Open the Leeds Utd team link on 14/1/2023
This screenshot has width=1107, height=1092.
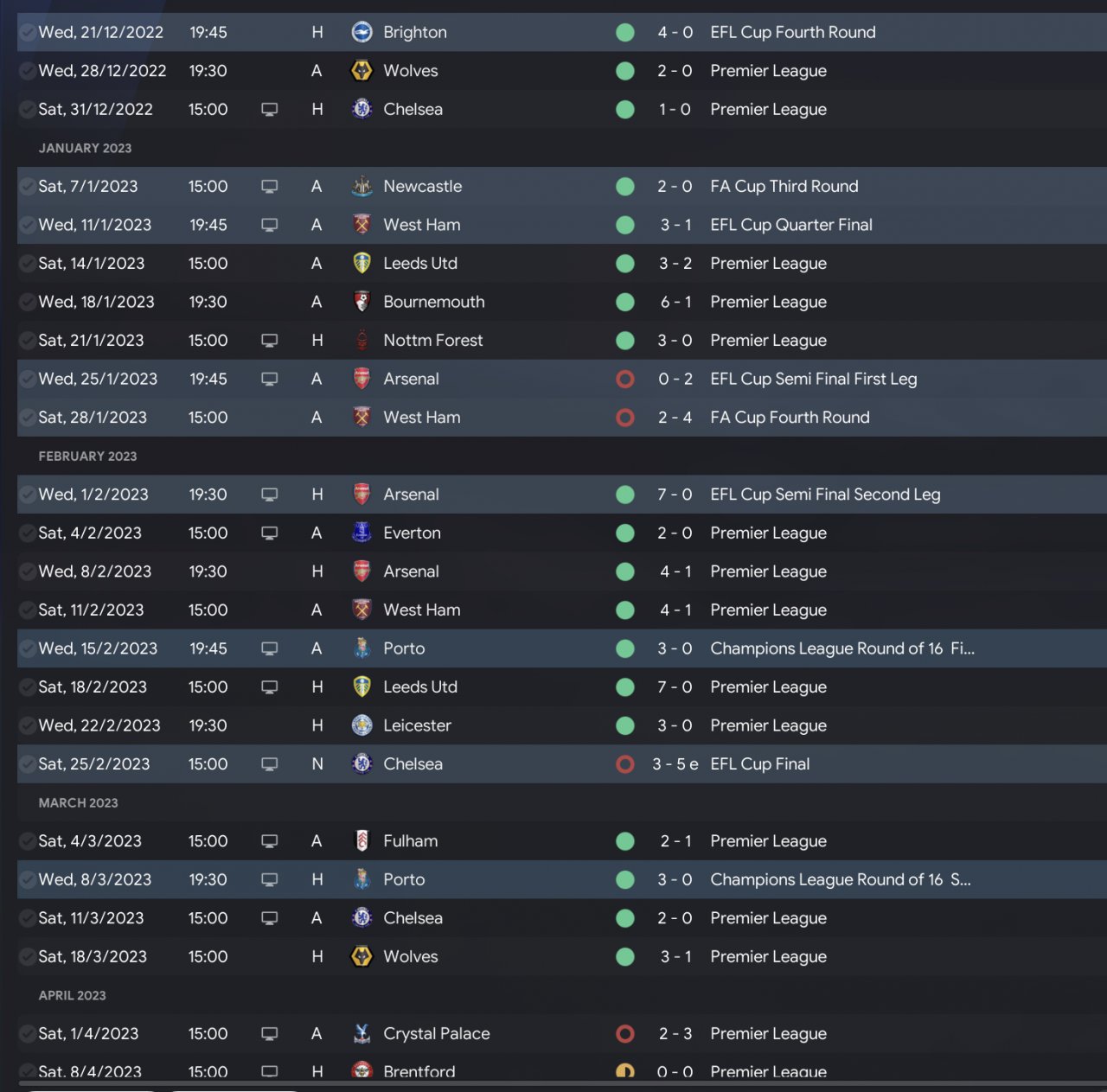pos(420,263)
